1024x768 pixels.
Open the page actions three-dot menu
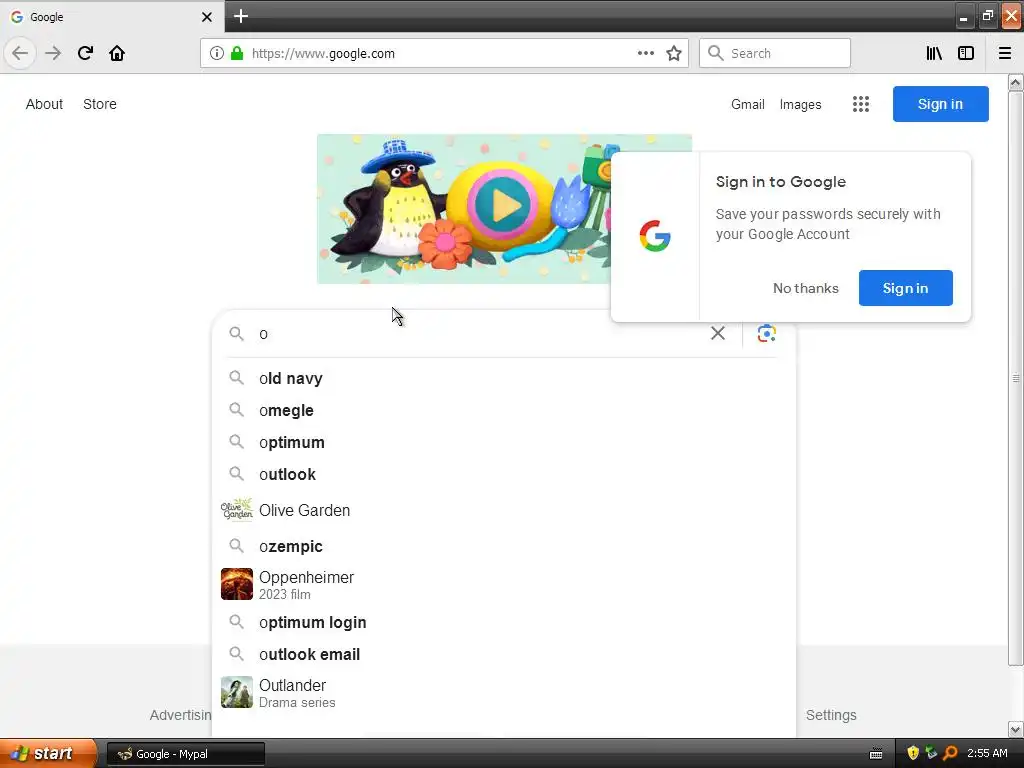tap(646, 54)
